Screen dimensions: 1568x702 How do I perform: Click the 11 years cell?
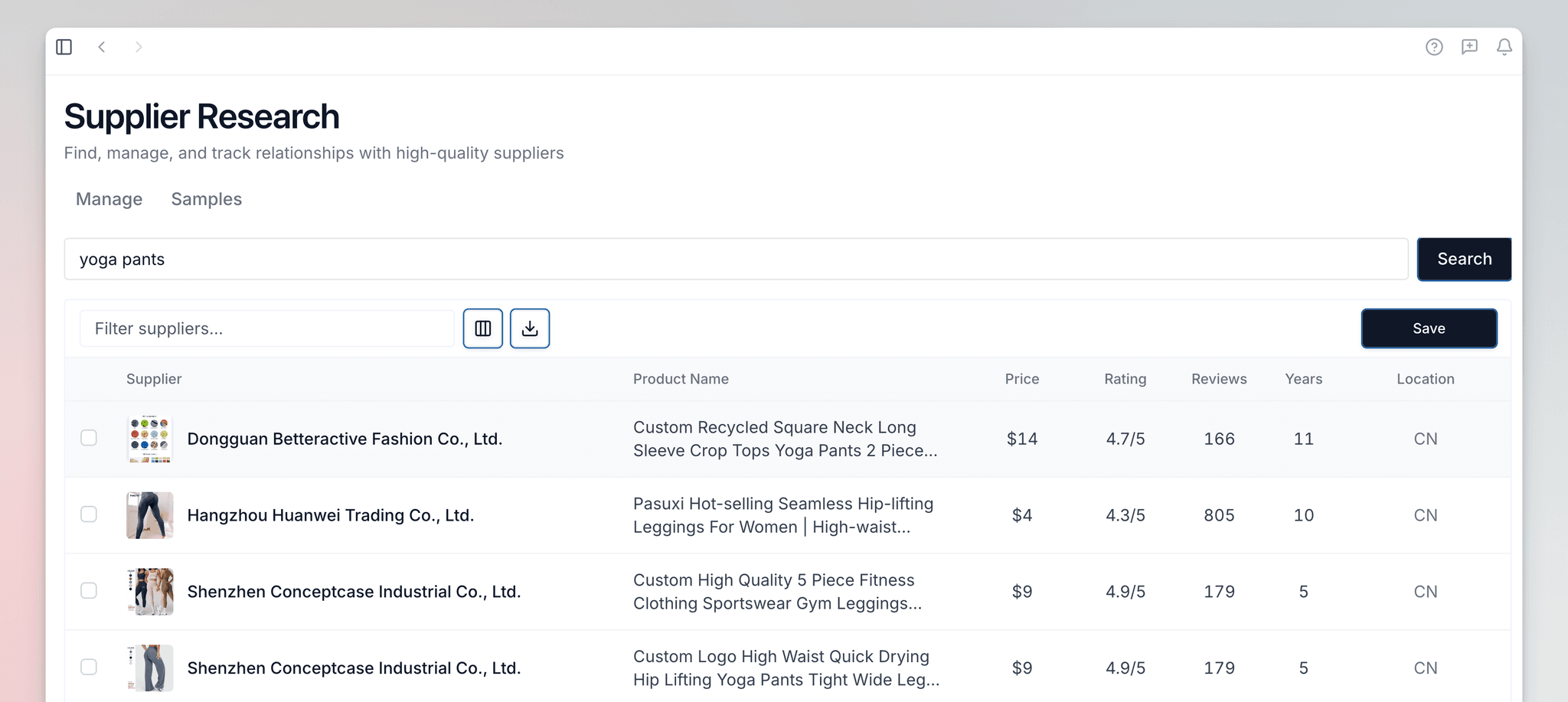coord(1304,439)
